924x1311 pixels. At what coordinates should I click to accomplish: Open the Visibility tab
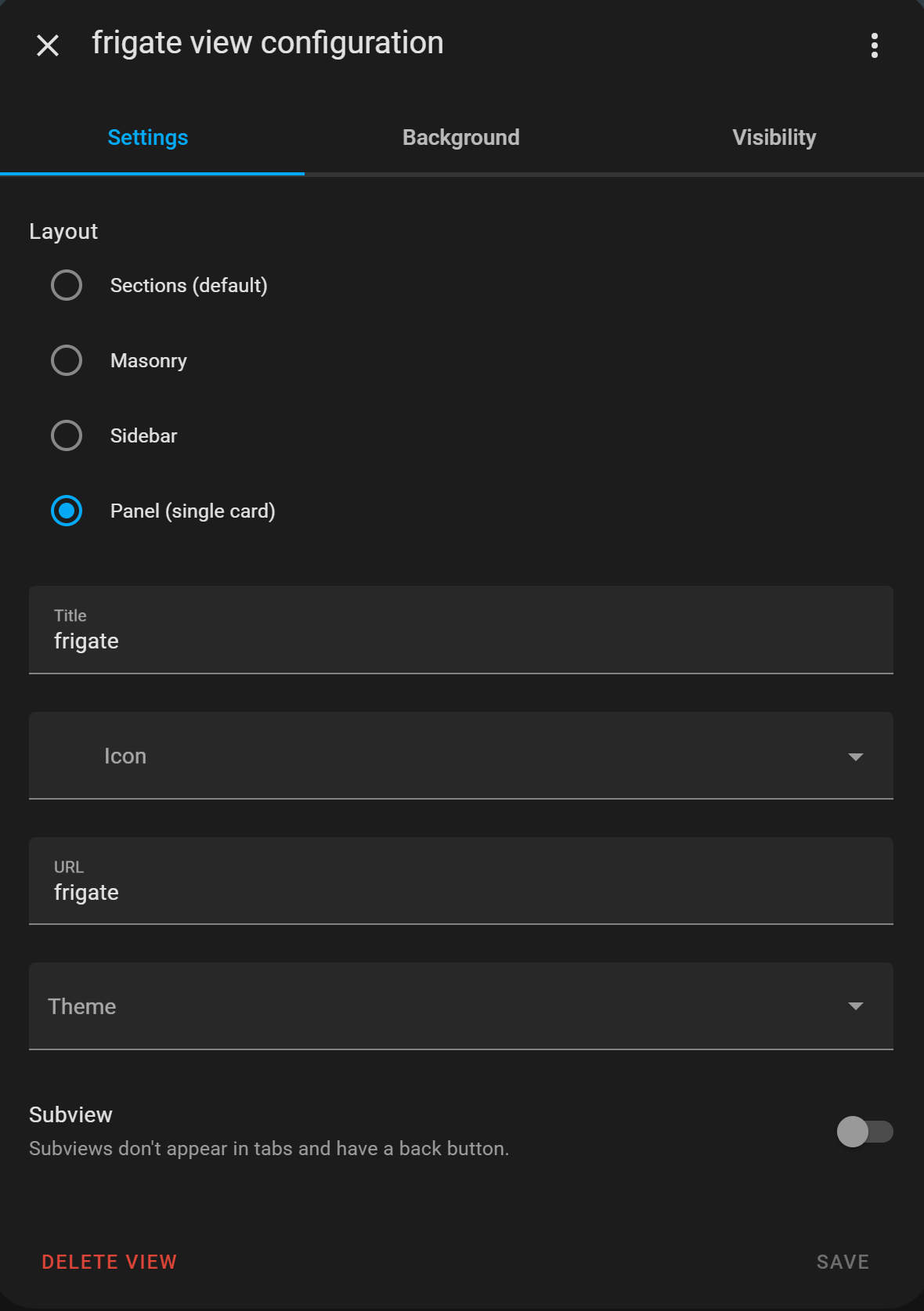point(774,138)
